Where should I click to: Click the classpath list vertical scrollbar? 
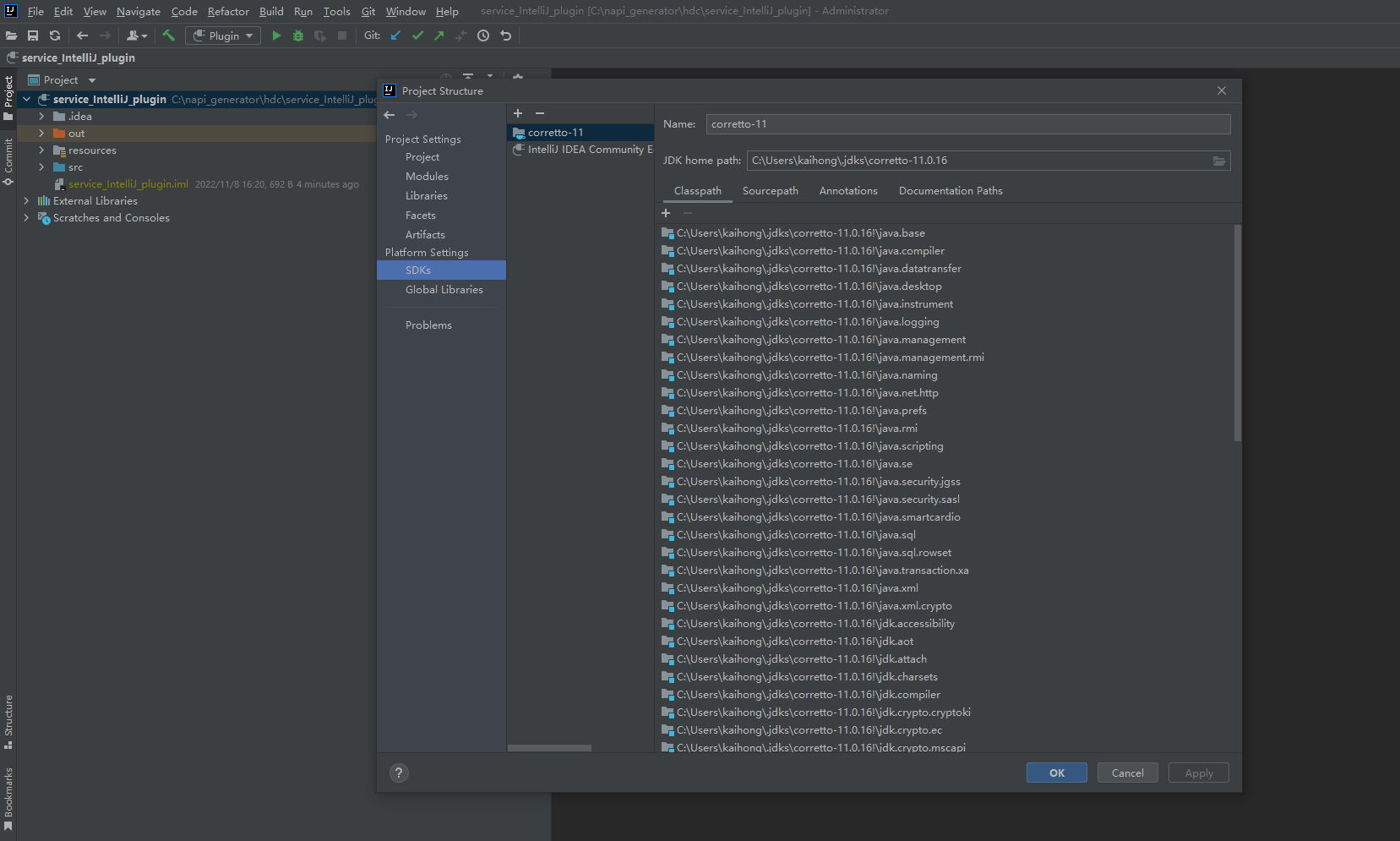coord(1238,333)
